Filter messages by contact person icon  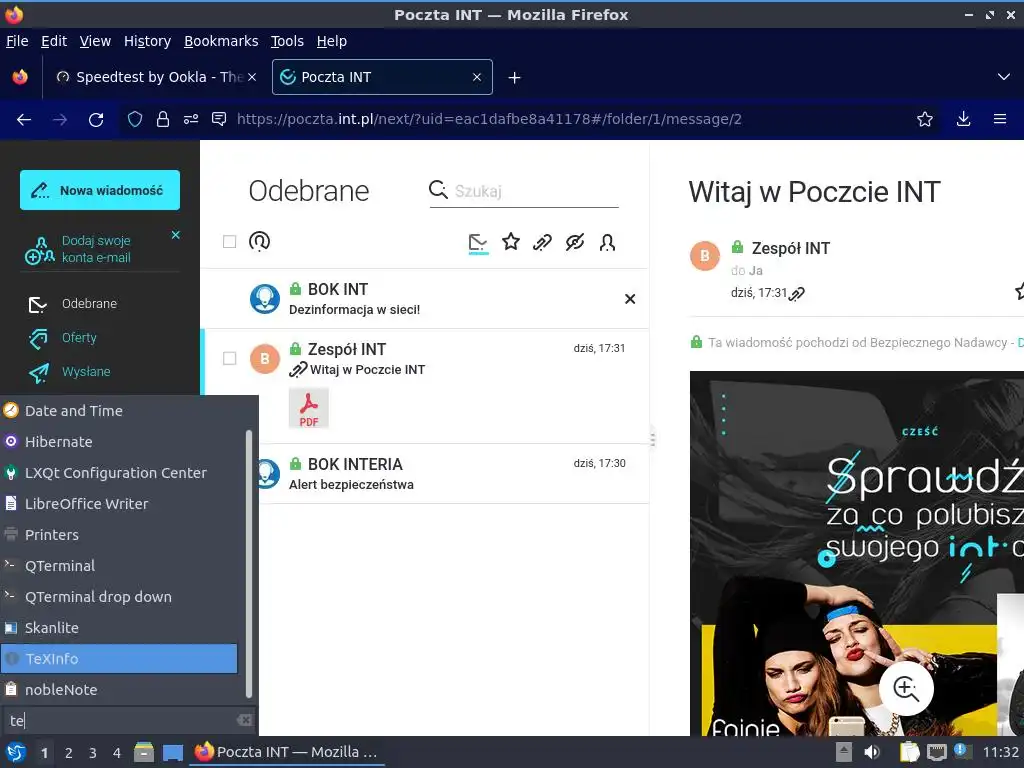(x=607, y=243)
